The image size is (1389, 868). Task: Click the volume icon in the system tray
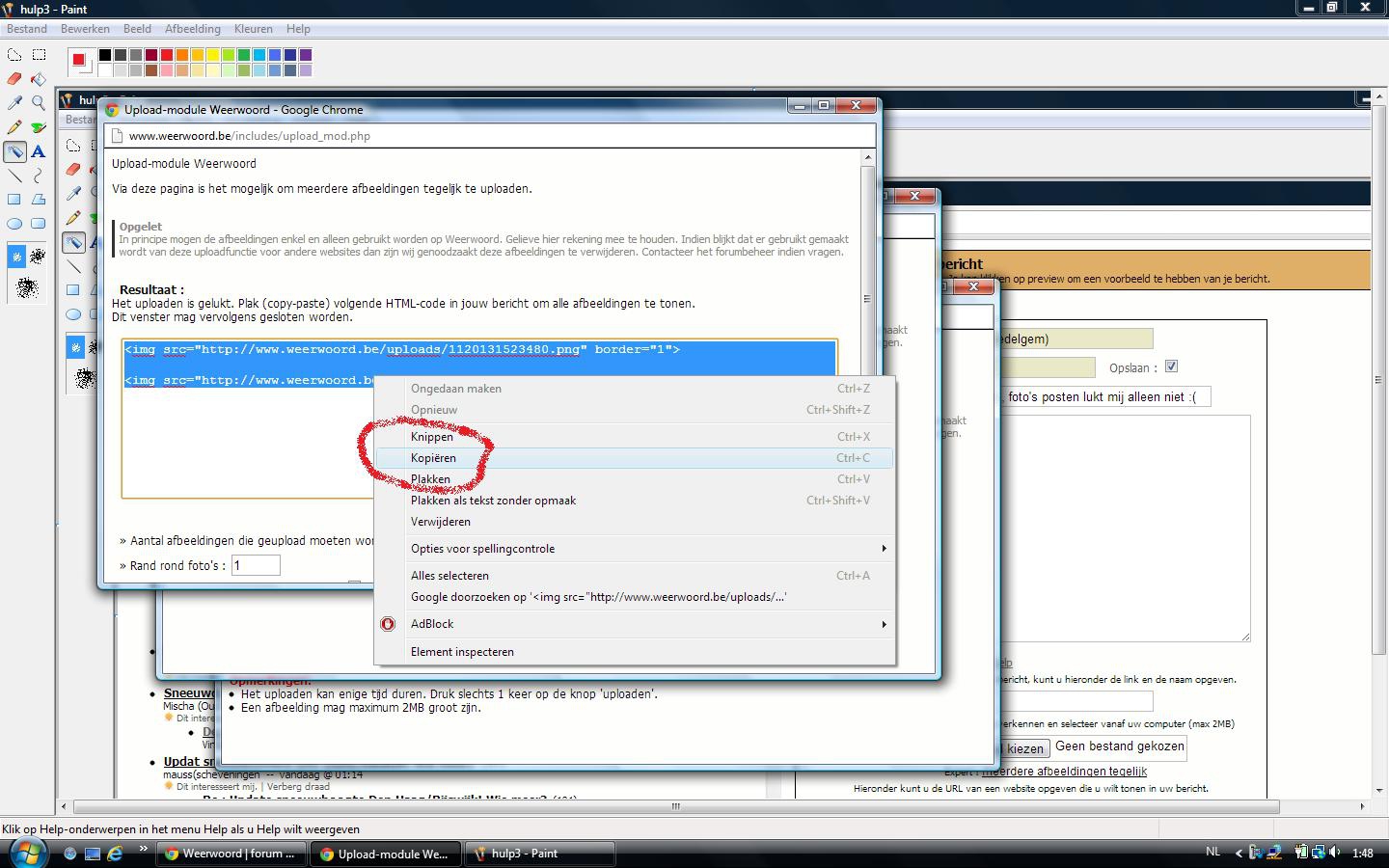click(1334, 853)
